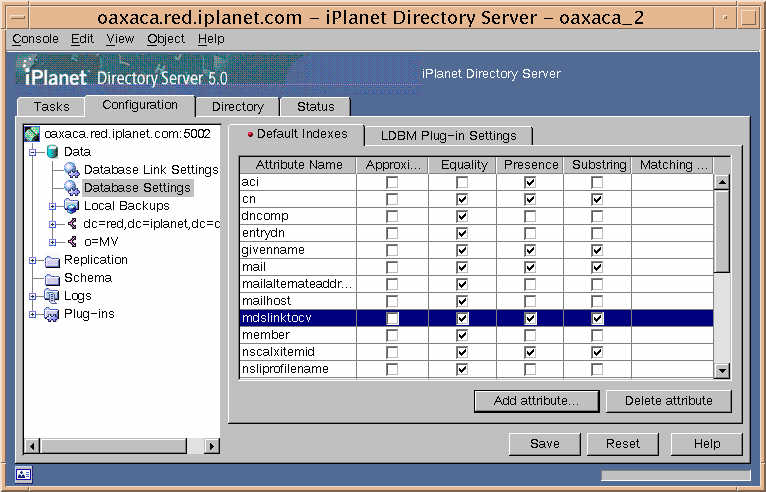The width and height of the screenshot is (766, 492).
Task: Expand the o=MV node
Action: (53, 242)
